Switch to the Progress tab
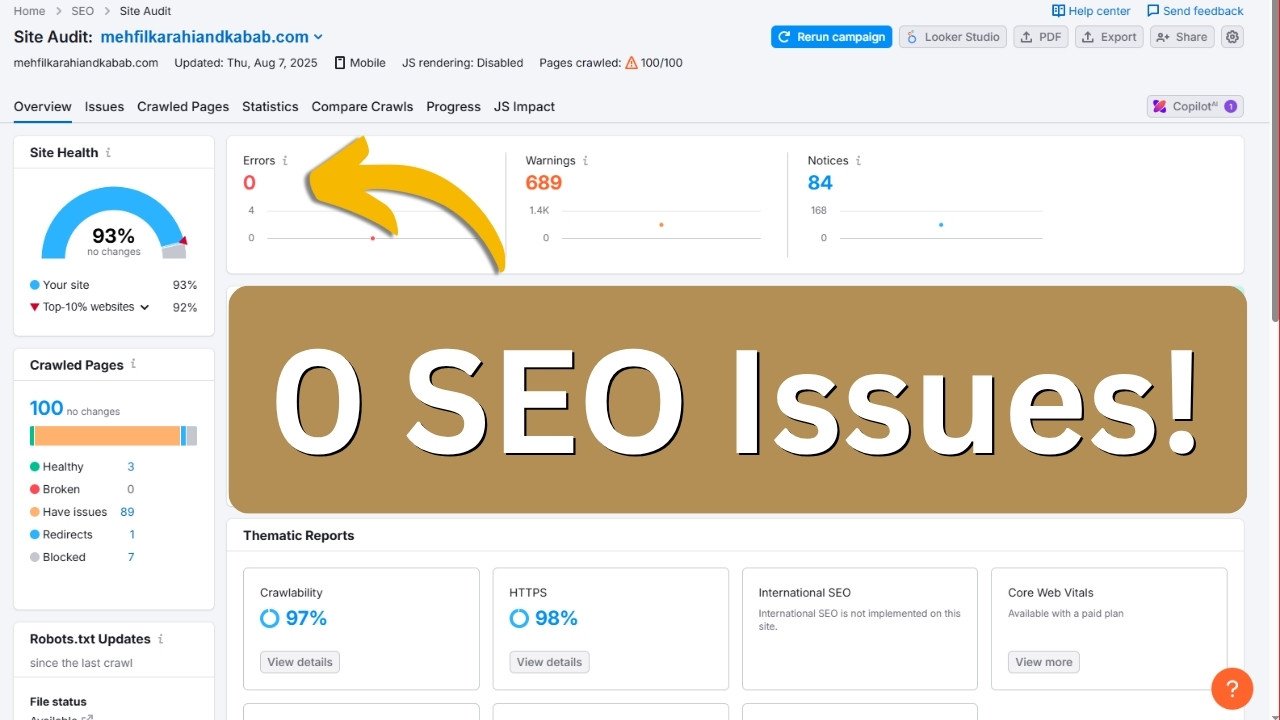Image resolution: width=1280 pixels, height=720 pixels. [x=453, y=106]
